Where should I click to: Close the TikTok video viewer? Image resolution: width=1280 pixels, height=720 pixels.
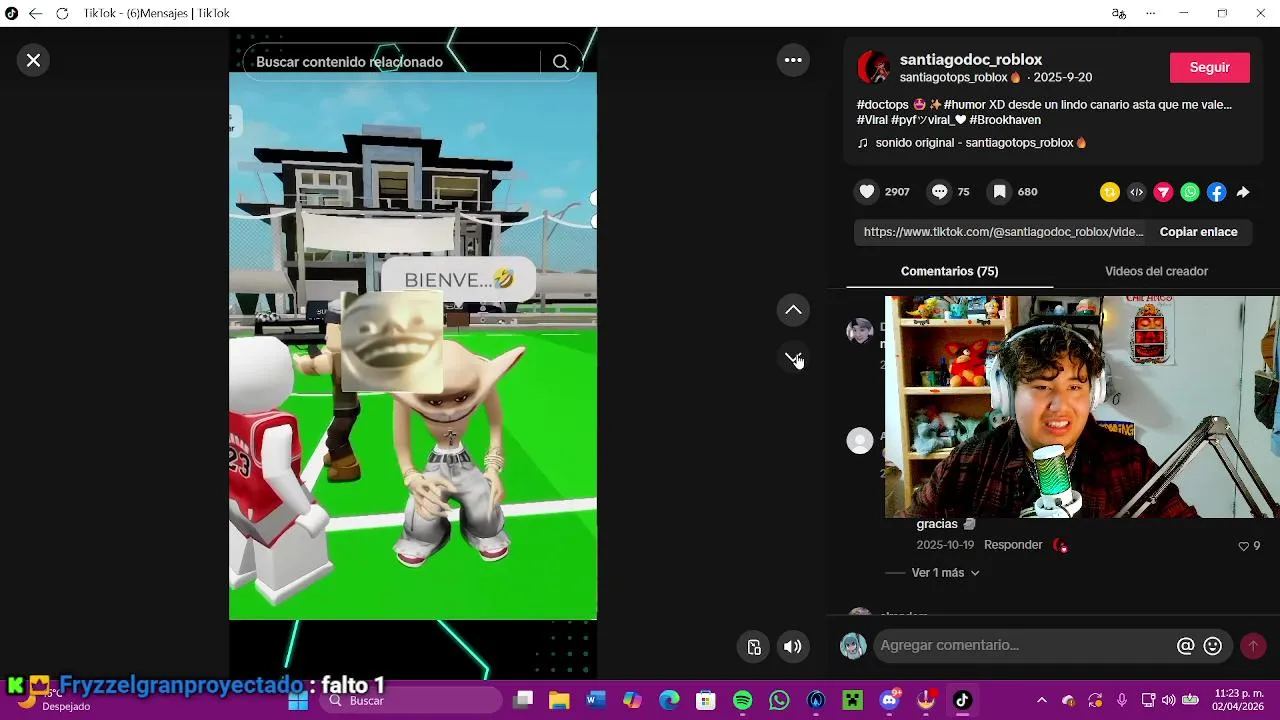click(33, 60)
